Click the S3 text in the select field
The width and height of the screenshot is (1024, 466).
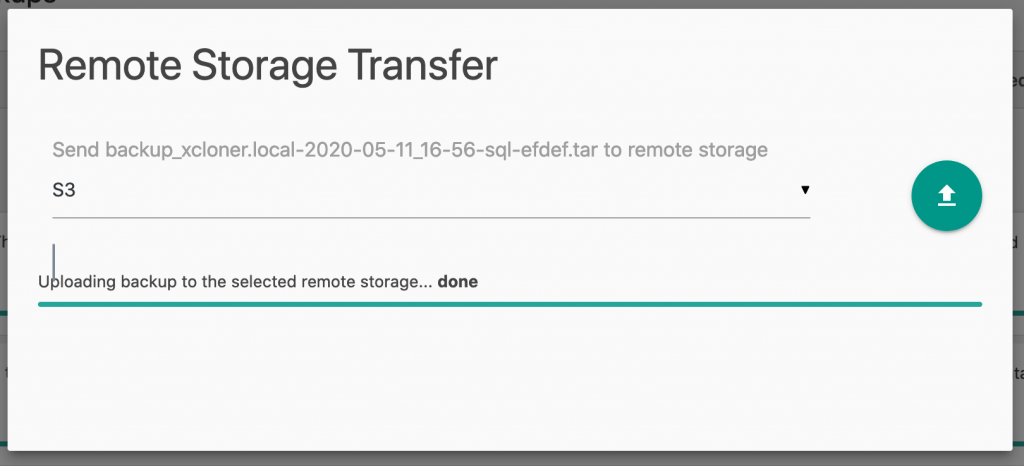coord(64,191)
